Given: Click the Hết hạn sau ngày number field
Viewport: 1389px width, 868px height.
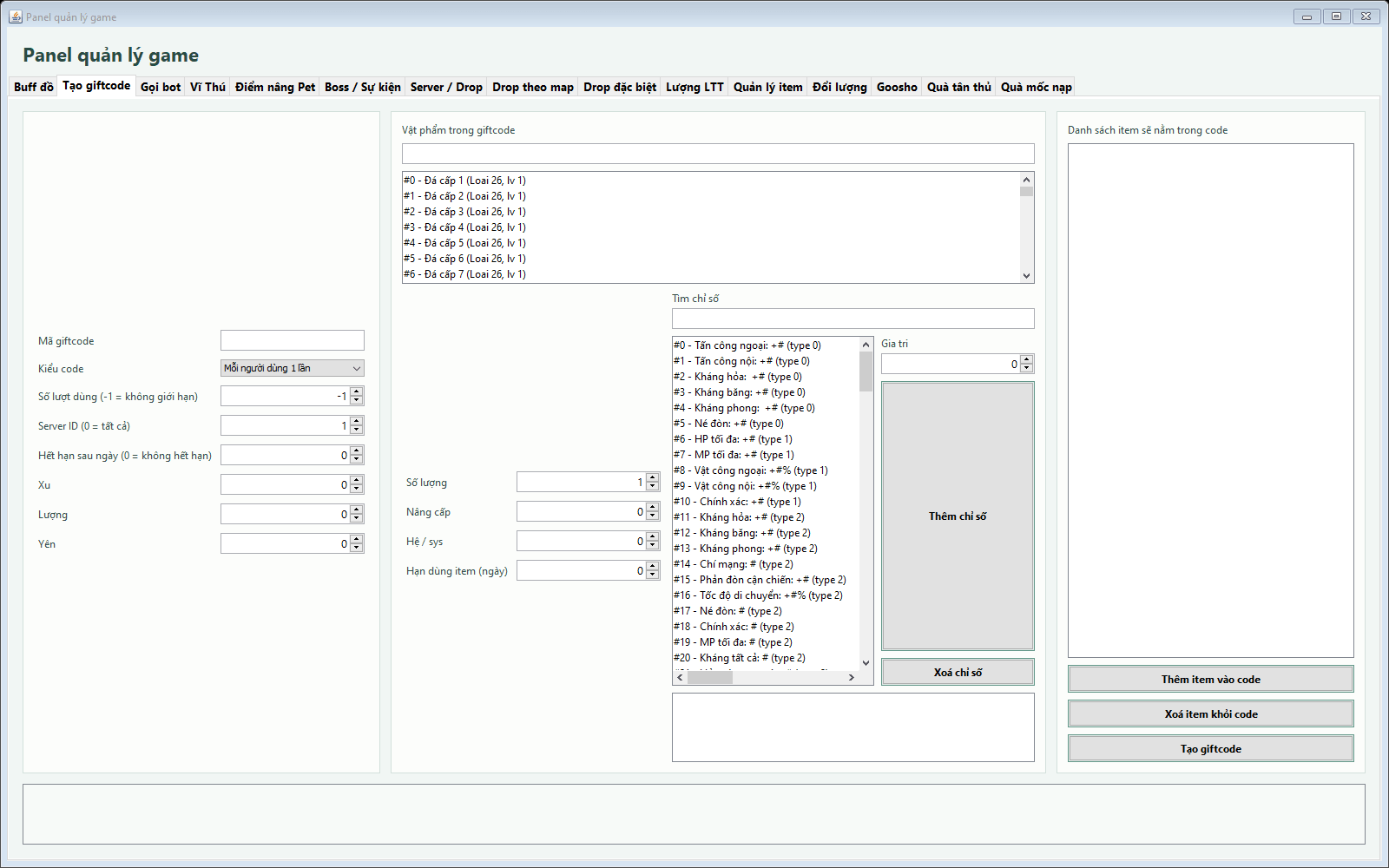Looking at the screenshot, I should coord(286,455).
